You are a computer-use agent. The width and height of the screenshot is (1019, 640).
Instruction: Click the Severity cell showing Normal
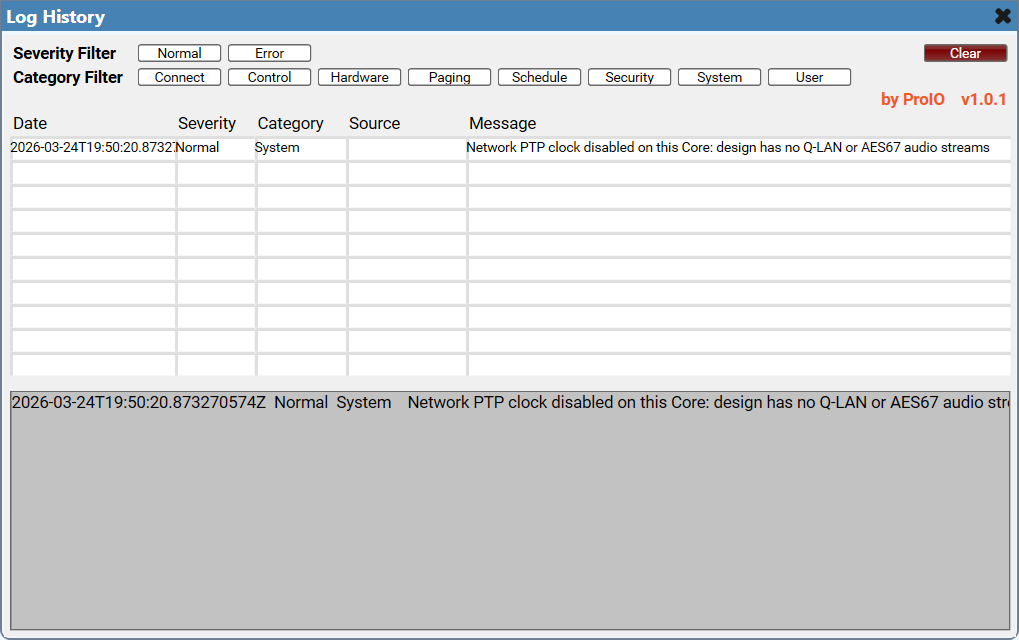click(215, 148)
